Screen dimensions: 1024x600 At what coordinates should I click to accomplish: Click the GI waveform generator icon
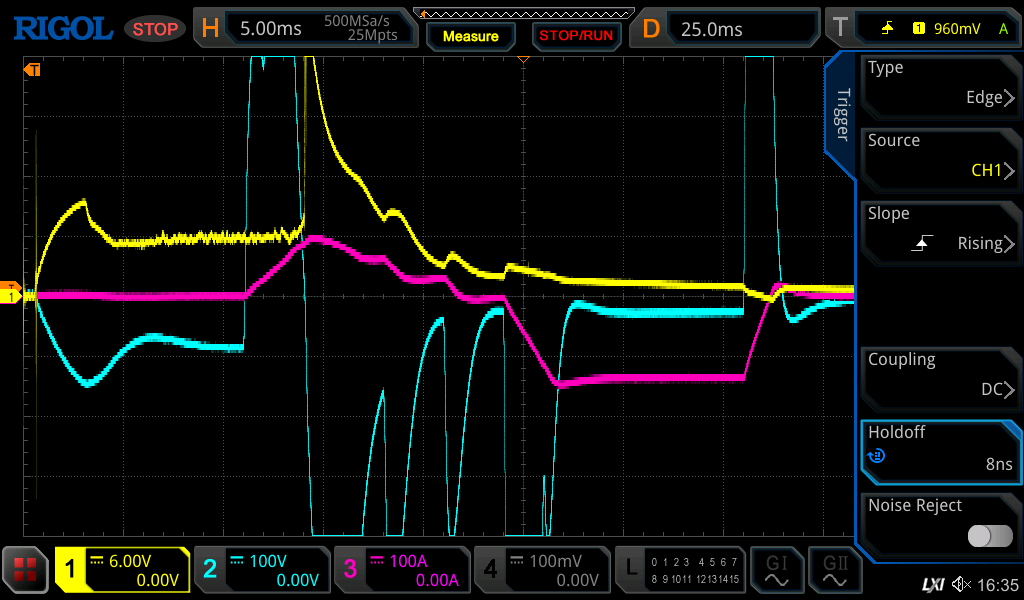[x=777, y=570]
